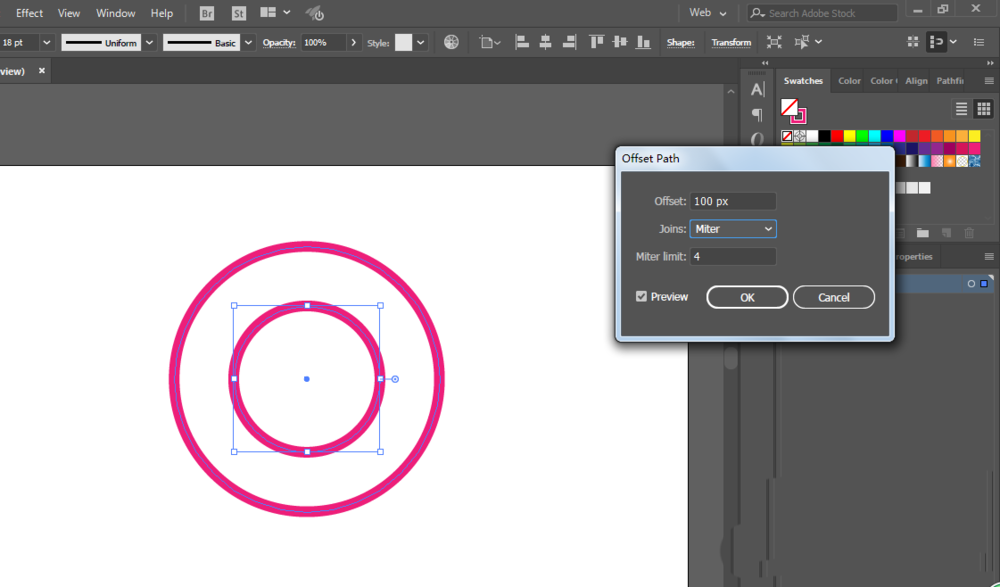Click horizontal align center icon
Image resolution: width=1000 pixels, height=587 pixels.
(545, 43)
